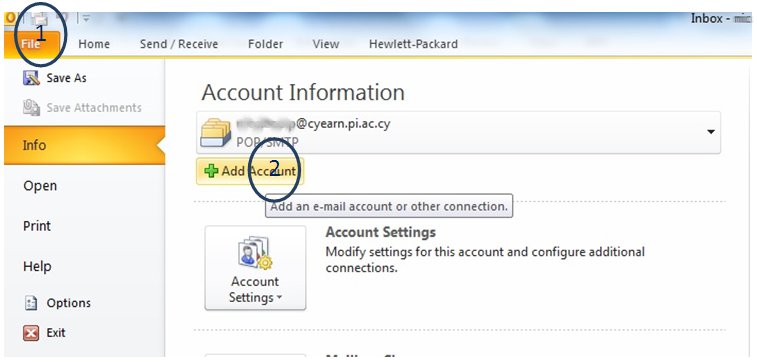
Task: Click the red Exit icon
Action: point(31,333)
